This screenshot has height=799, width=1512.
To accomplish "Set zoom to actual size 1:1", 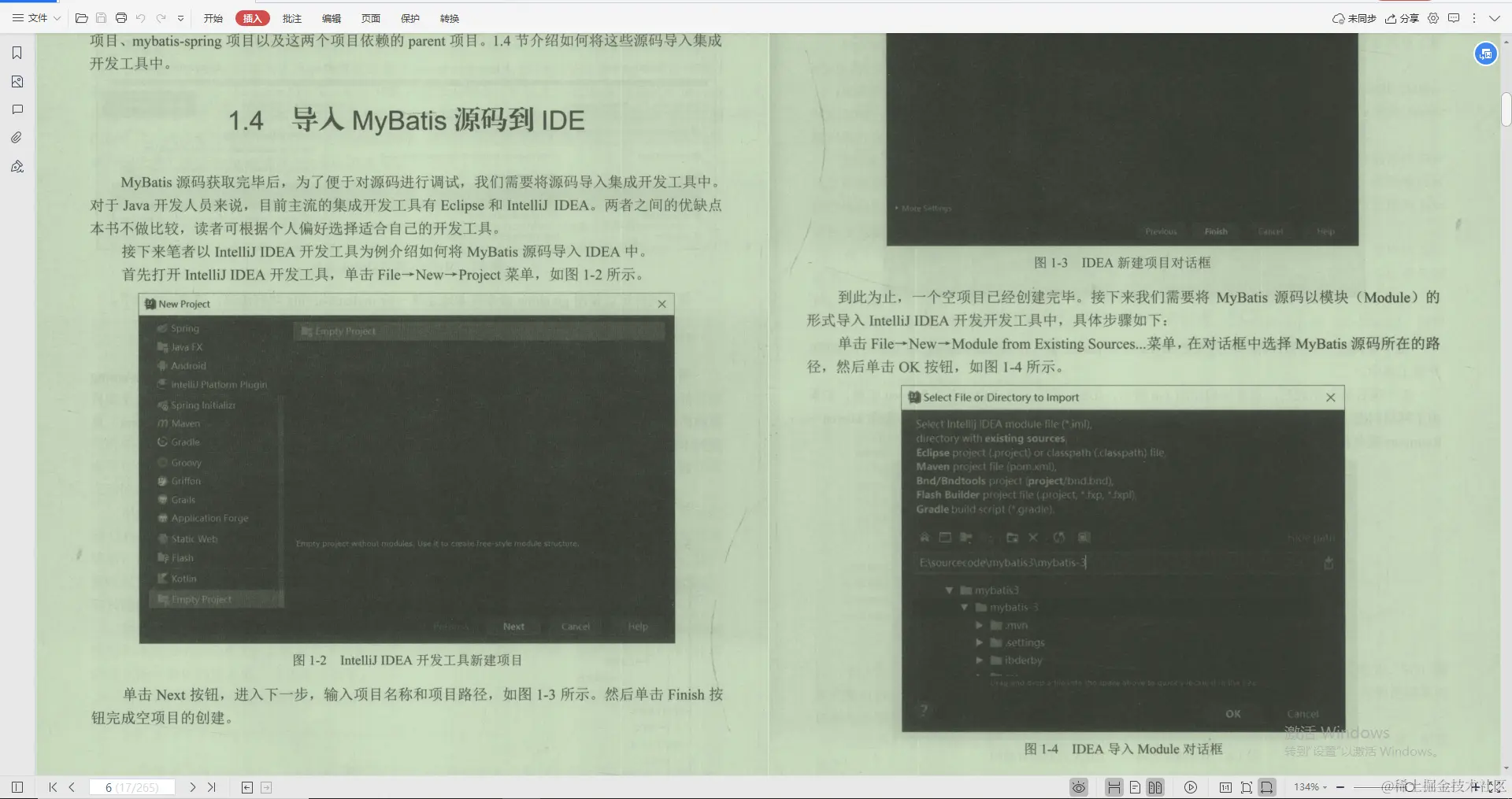I will point(1225,787).
